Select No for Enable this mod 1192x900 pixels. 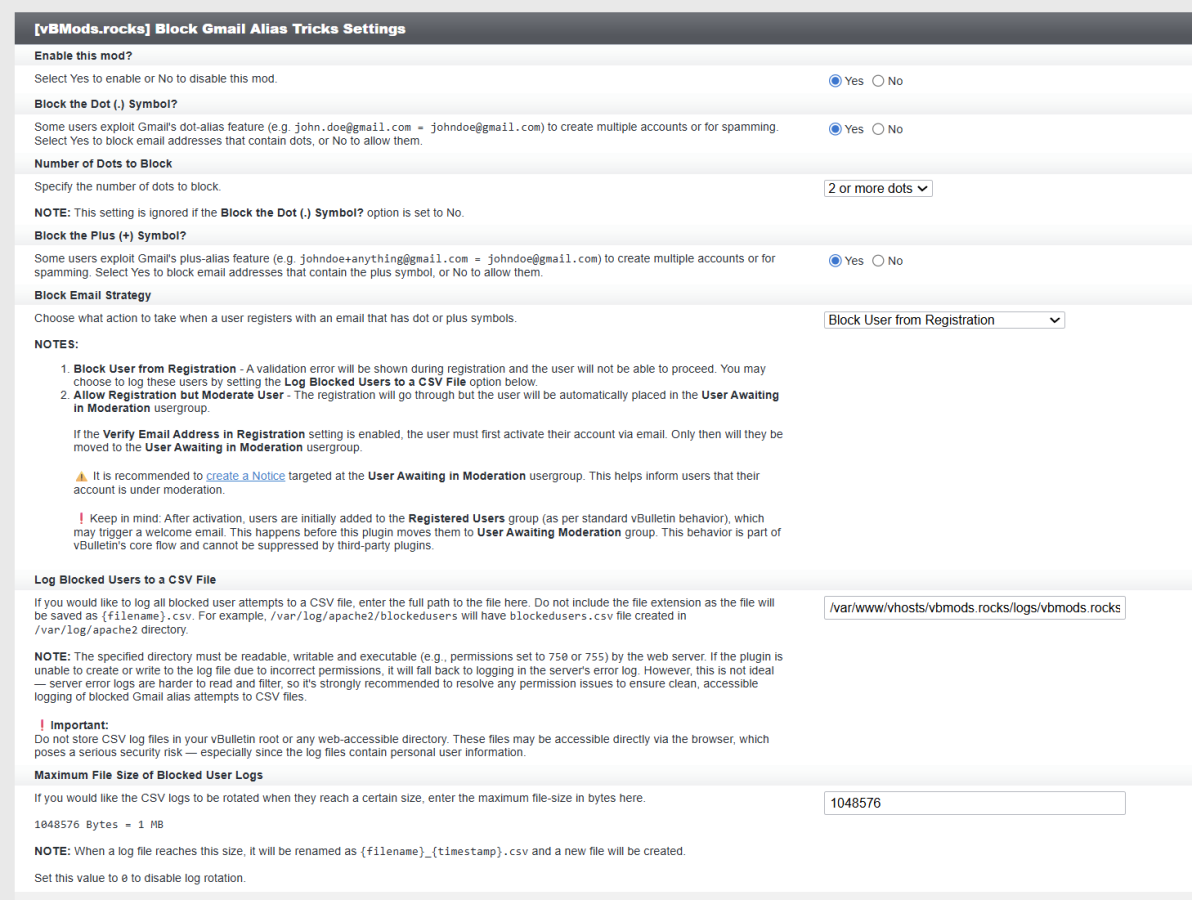[x=878, y=81]
